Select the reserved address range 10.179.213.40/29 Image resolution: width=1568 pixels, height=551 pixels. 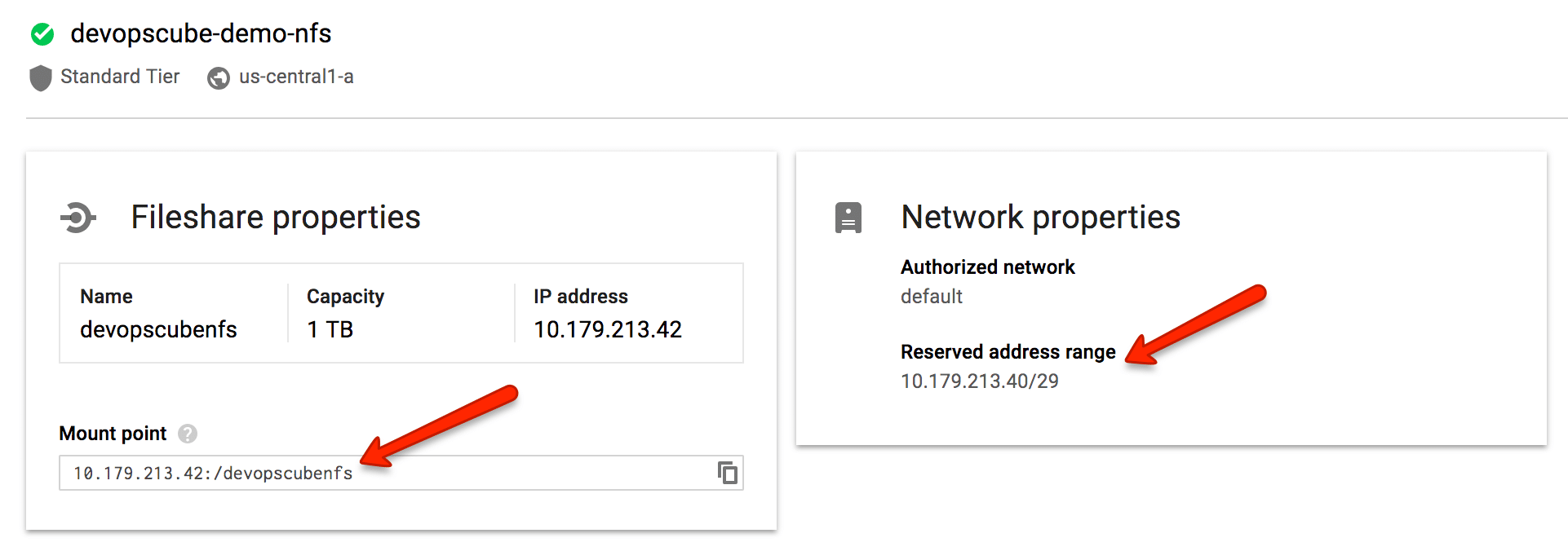pyautogui.click(x=979, y=381)
